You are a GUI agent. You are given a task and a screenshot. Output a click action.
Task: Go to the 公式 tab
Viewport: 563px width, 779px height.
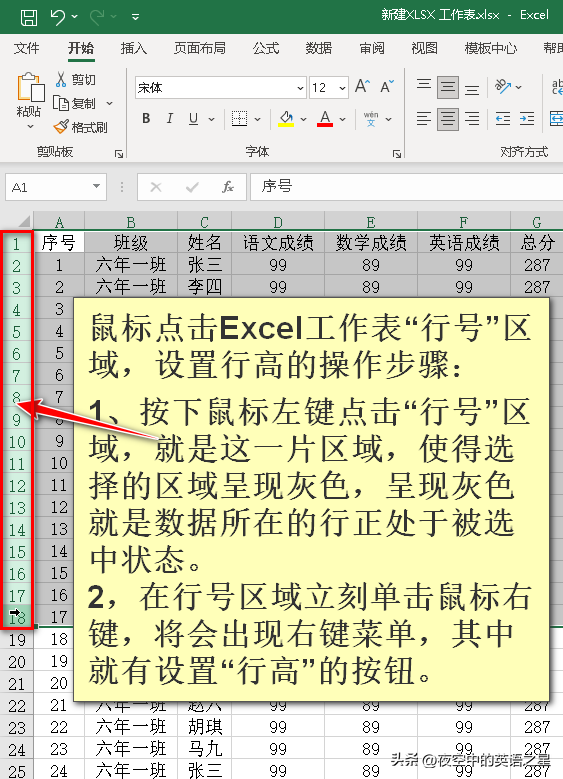(x=266, y=48)
